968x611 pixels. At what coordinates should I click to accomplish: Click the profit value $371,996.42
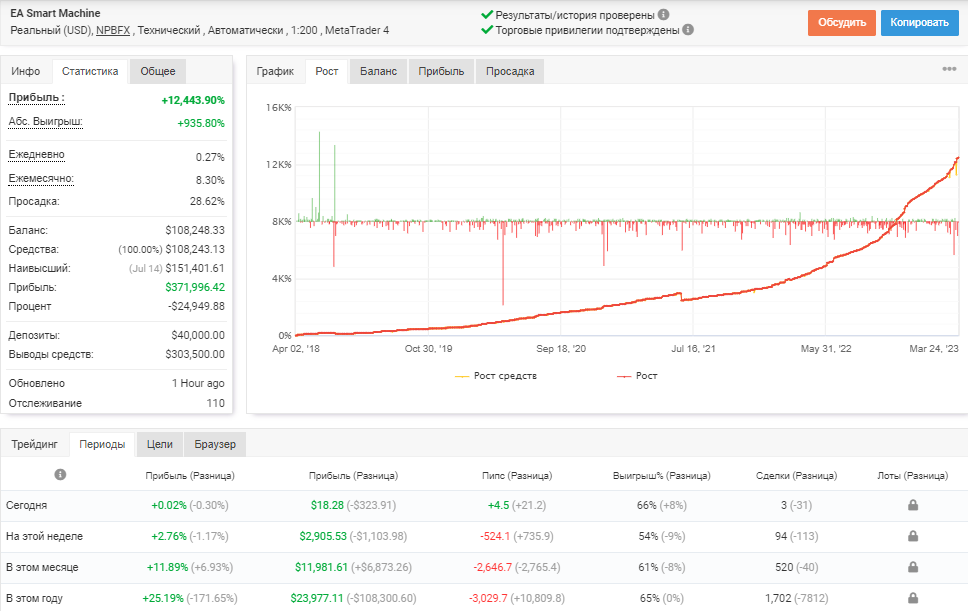195,287
